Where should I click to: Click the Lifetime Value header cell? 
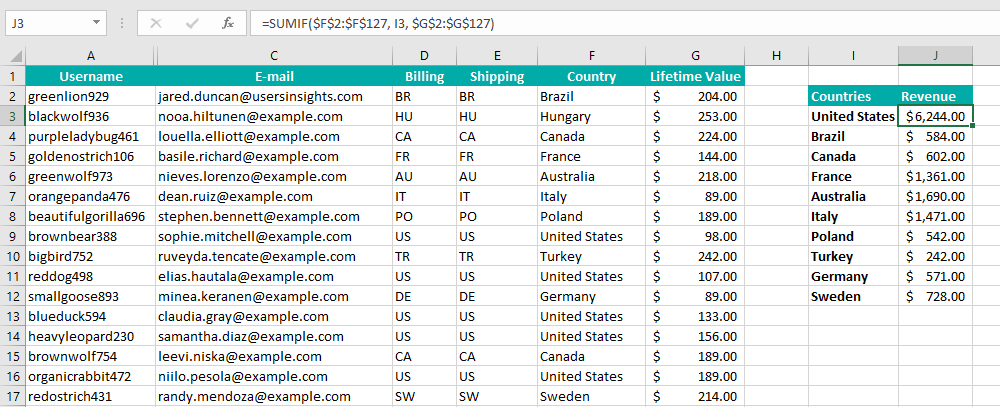pos(695,77)
